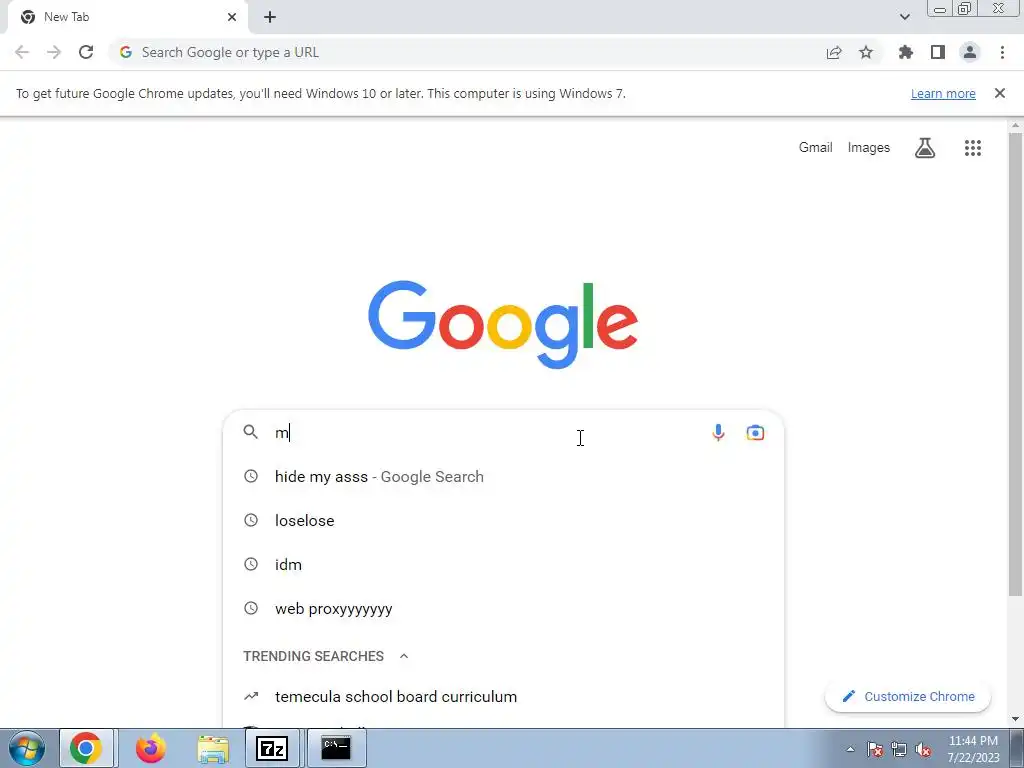The width and height of the screenshot is (1024, 768).
Task: Open Learn more link in update bar
Action: (x=943, y=93)
